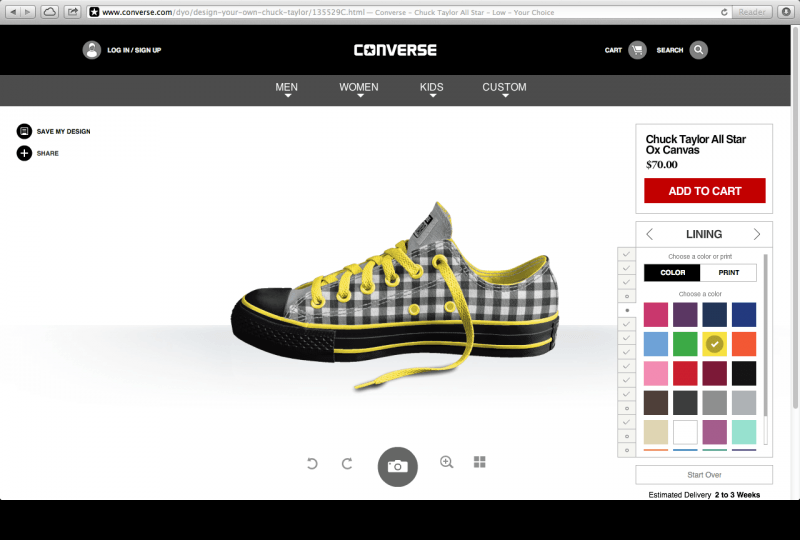Viewport: 800px width, 540px height.
Task: Choose the medium gray lining color
Action: (x=714, y=403)
